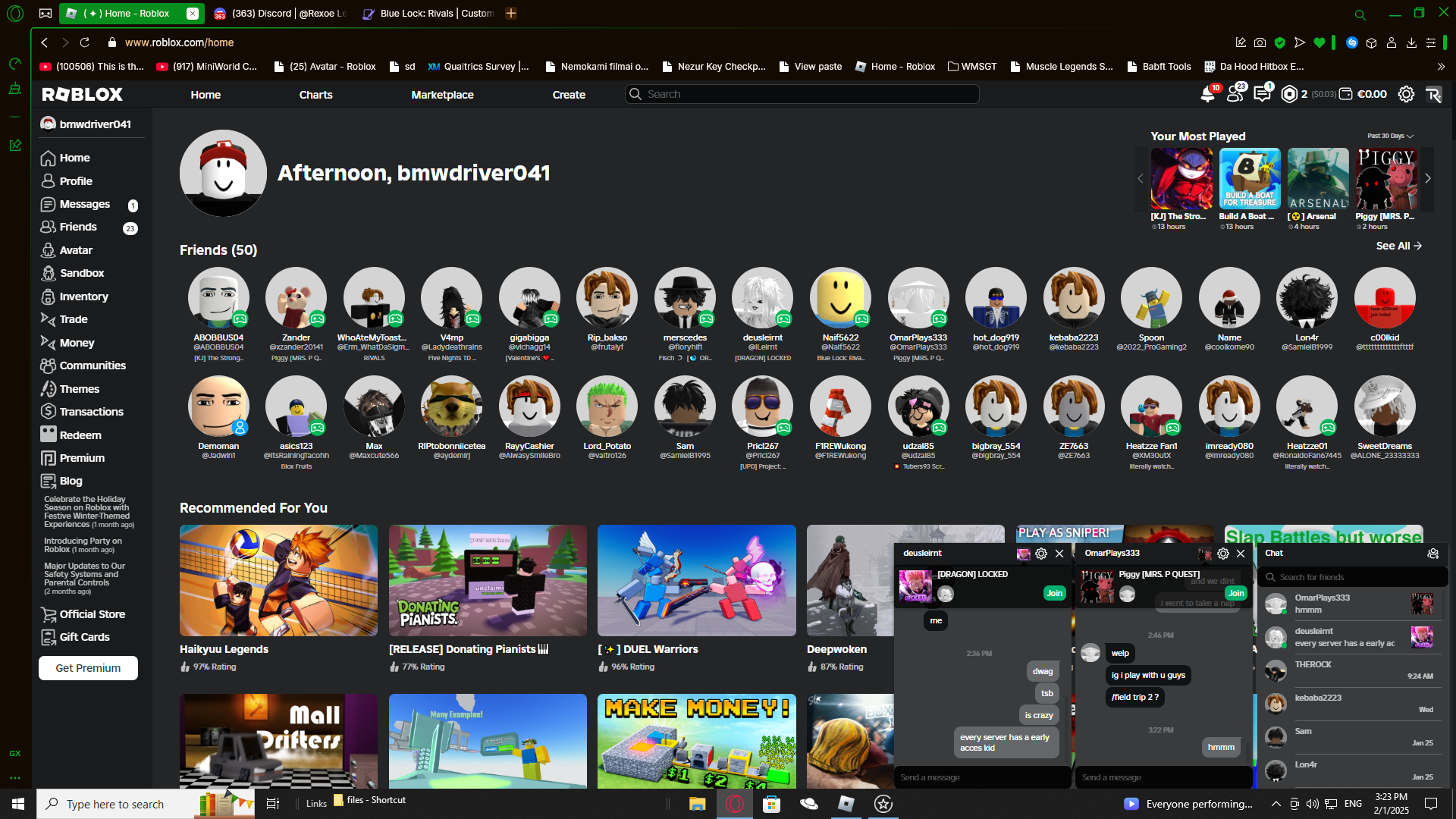
Task: Click the Robux hexagon icon in header
Action: (1289, 94)
